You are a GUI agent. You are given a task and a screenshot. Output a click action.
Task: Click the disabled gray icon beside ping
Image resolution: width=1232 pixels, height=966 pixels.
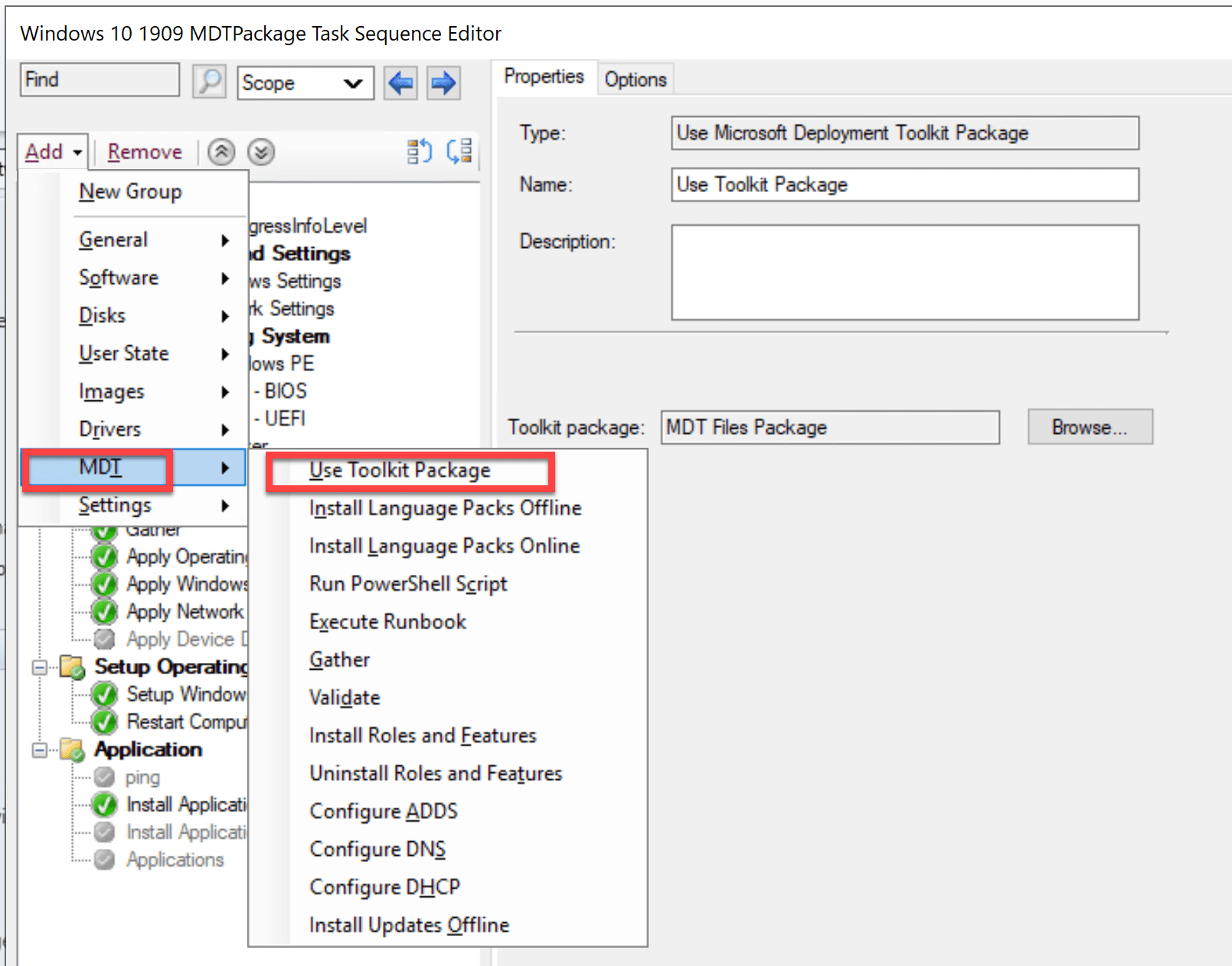coord(104,777)
